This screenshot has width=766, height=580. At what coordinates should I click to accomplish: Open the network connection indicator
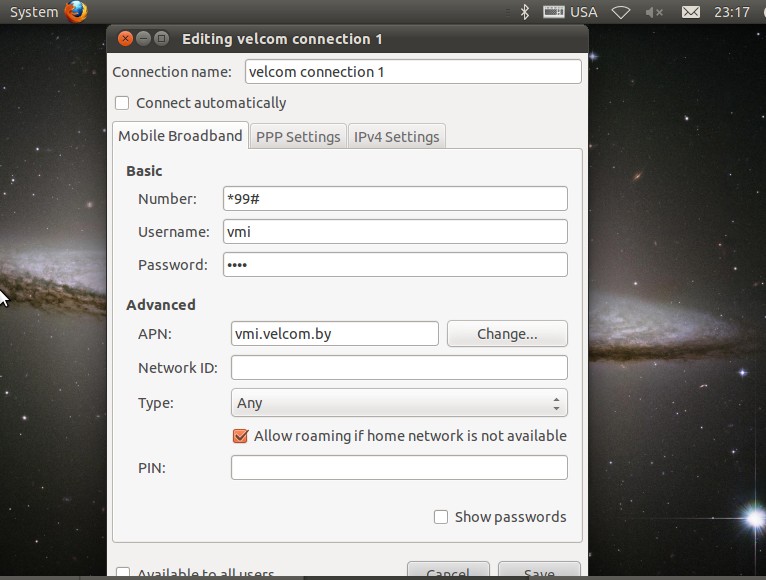(621, 12)
